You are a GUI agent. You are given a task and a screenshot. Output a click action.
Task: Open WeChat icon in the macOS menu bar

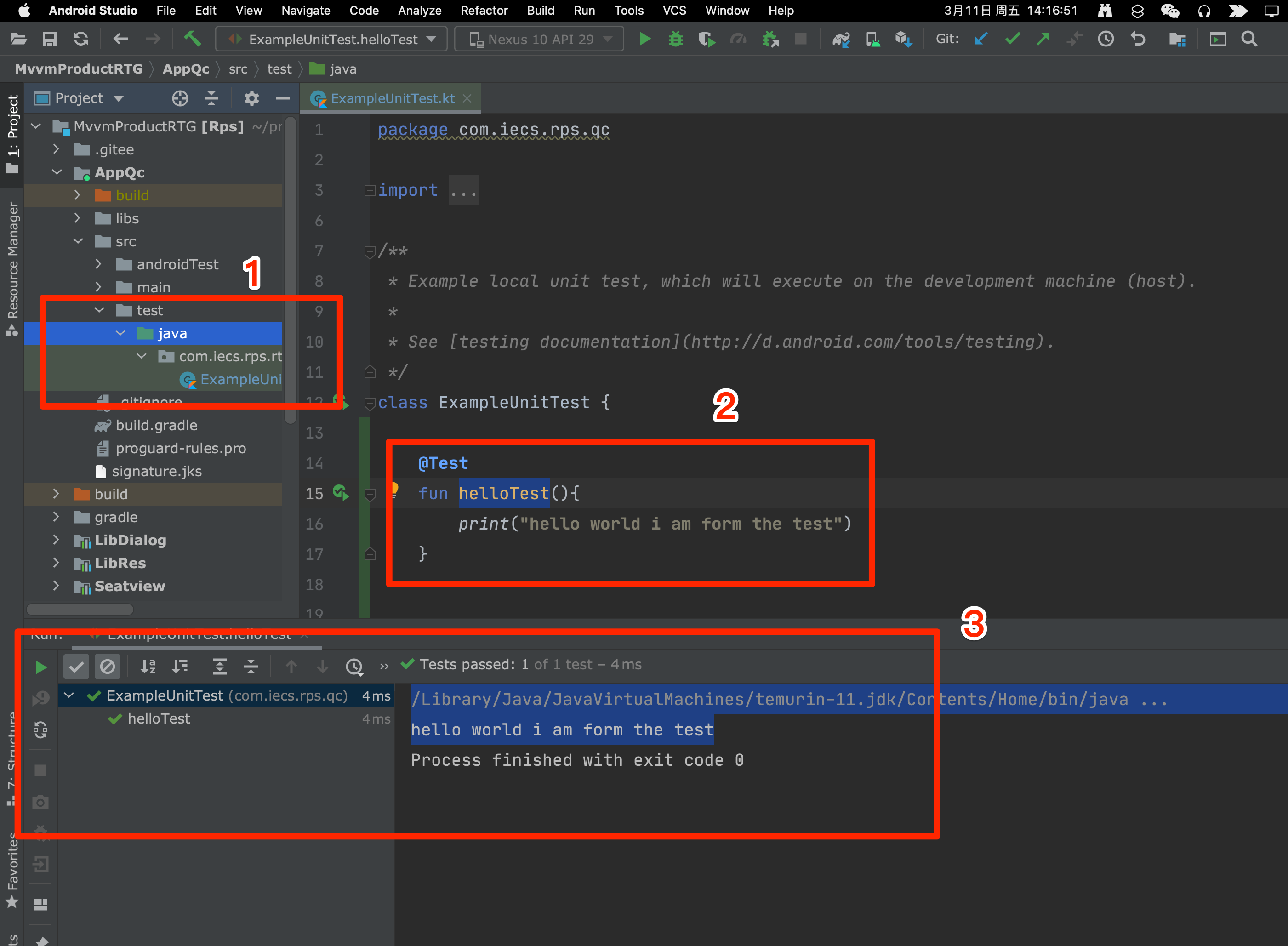tap(1169, 10)
